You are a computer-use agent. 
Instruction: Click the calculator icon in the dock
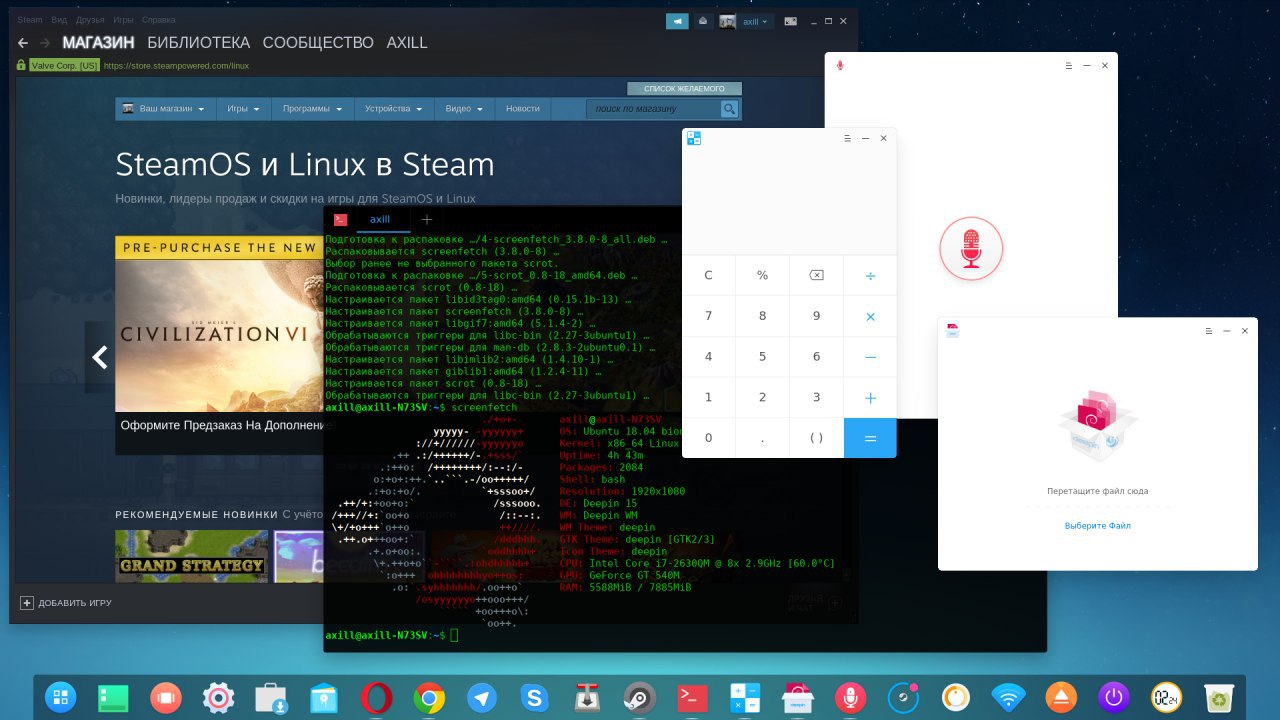pyautogui.click(x=744, y=697)
